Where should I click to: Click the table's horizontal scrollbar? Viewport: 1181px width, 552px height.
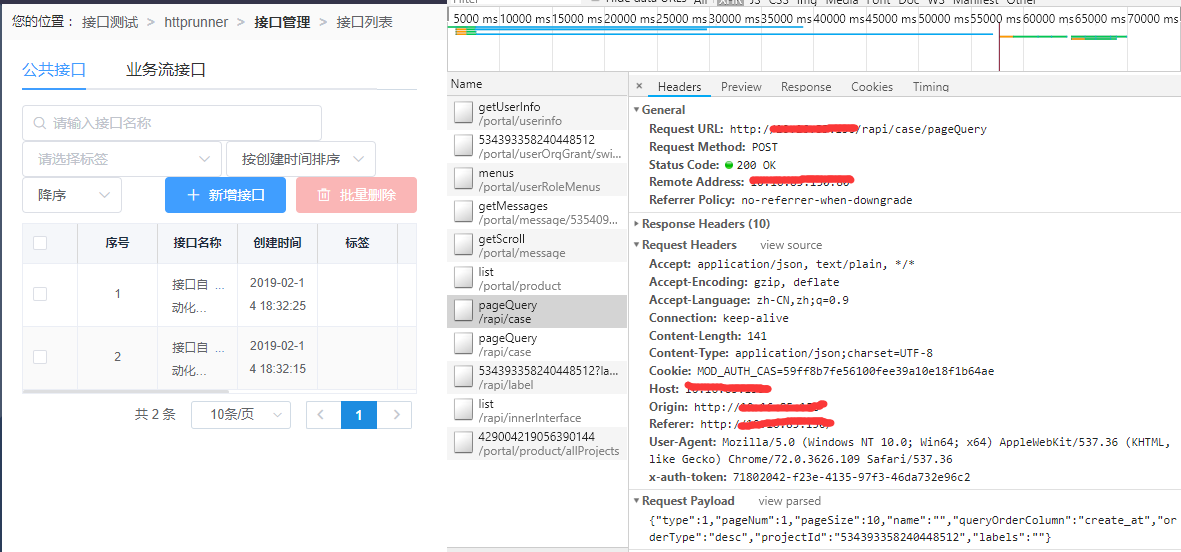click(x=126, y=392)
